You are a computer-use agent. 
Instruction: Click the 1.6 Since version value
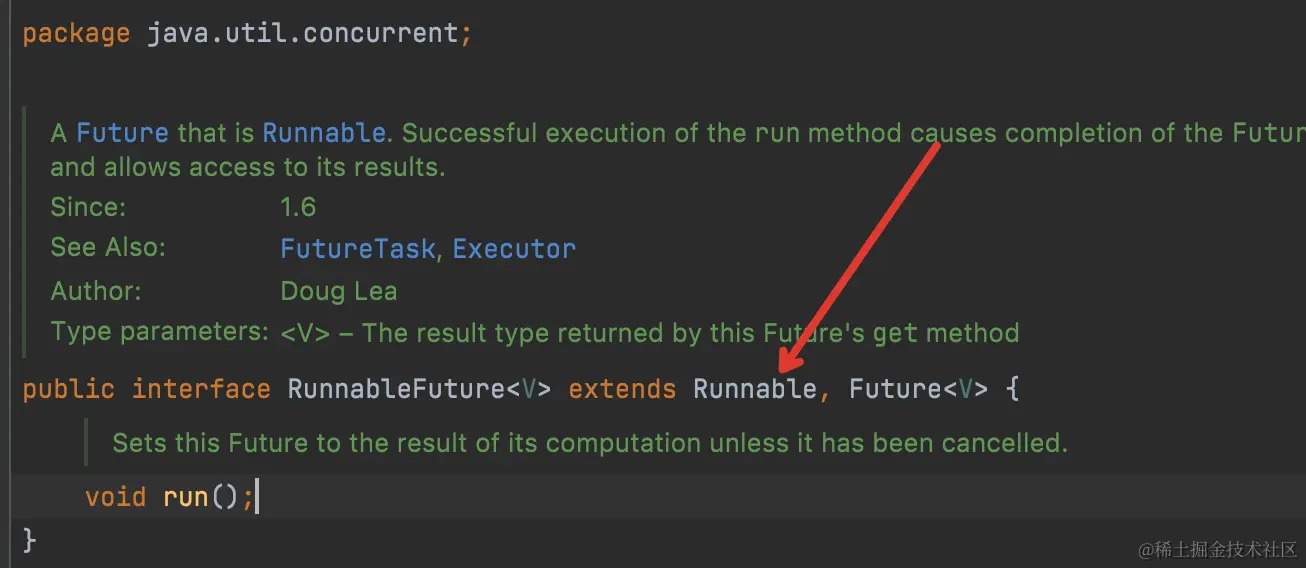[x=298, y=207]
